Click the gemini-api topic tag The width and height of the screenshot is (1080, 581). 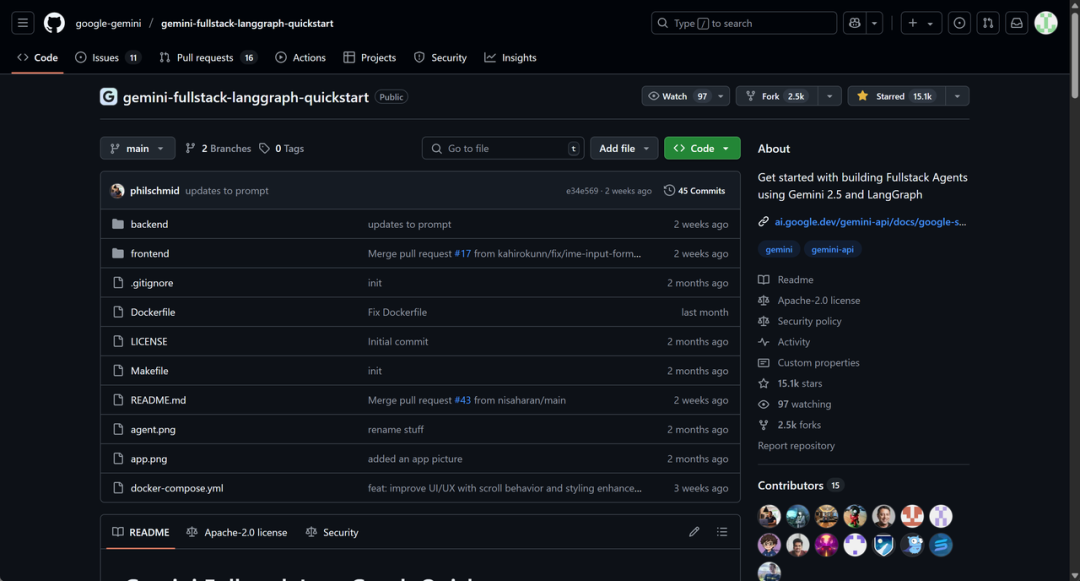tap(832, 249)
